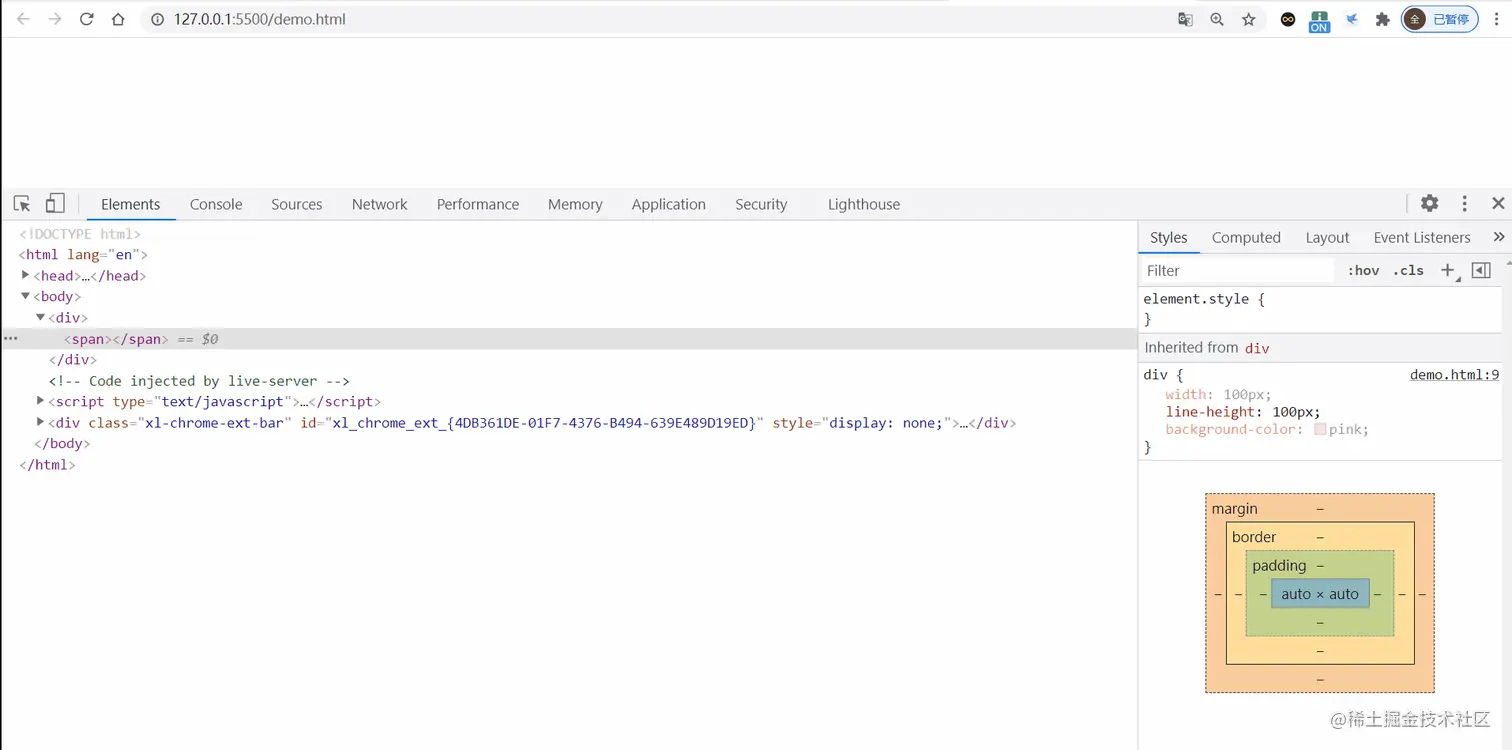The width and height of the screenshot is (1512, 750).
Task: Reload the page with refresh icon
Action: click(x=87, y=19)
